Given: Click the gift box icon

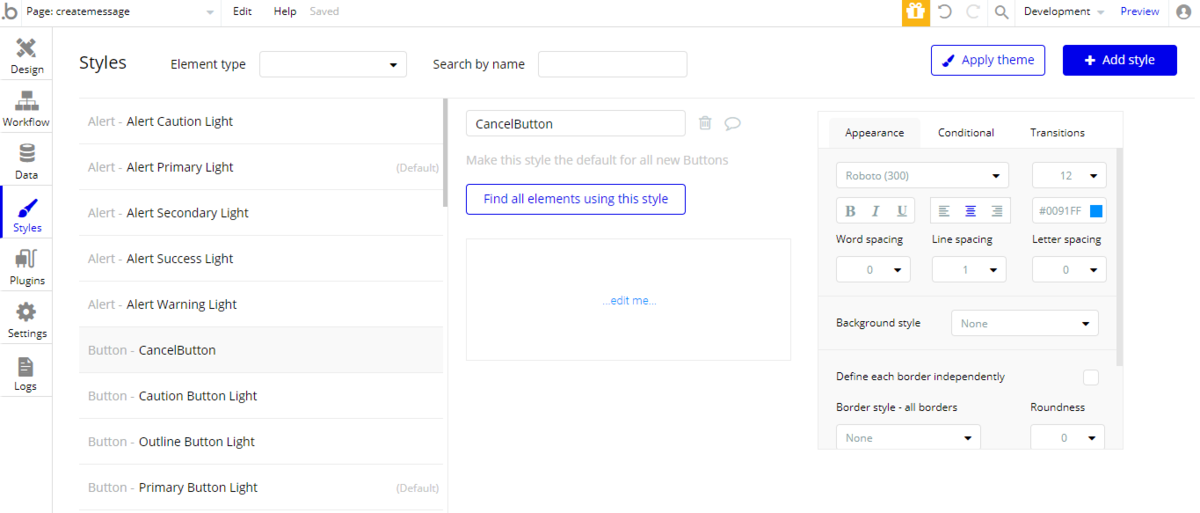Looking at the screenshot, I should pyautogui.click(x=915, y=12).
